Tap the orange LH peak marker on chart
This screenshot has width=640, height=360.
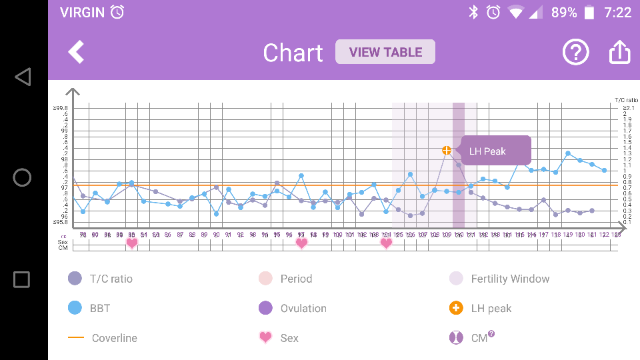click(447, 151)
